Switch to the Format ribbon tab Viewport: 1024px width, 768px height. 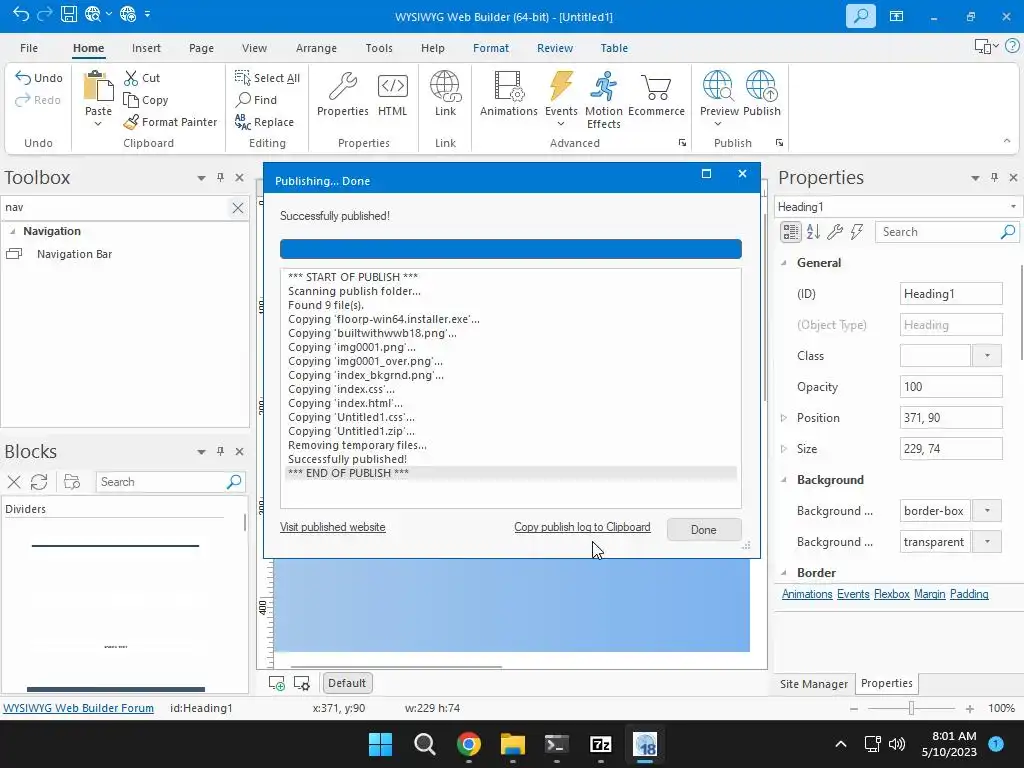click(490, 48)
